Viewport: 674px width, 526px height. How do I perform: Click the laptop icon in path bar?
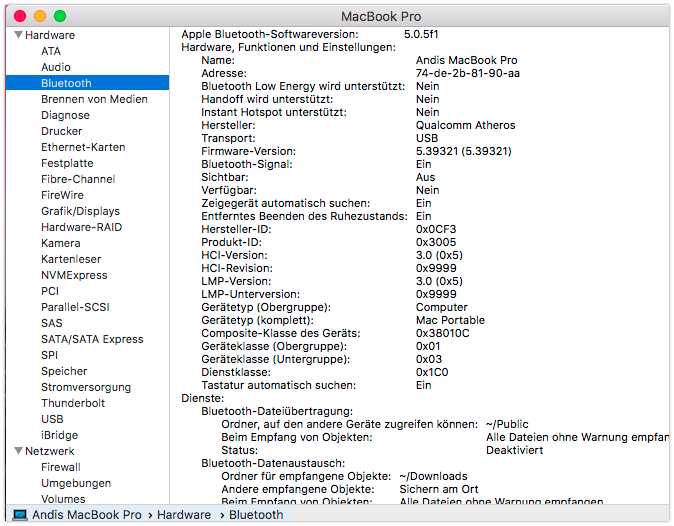tap(20, 514)
